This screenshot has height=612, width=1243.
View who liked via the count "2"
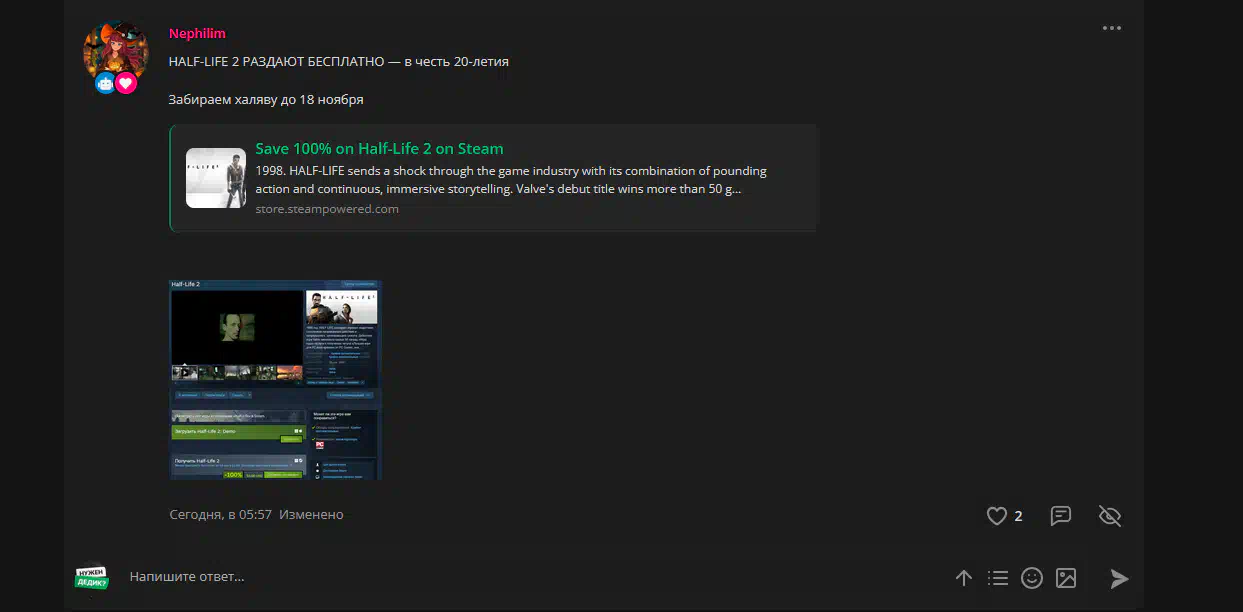pos(1018,516)
